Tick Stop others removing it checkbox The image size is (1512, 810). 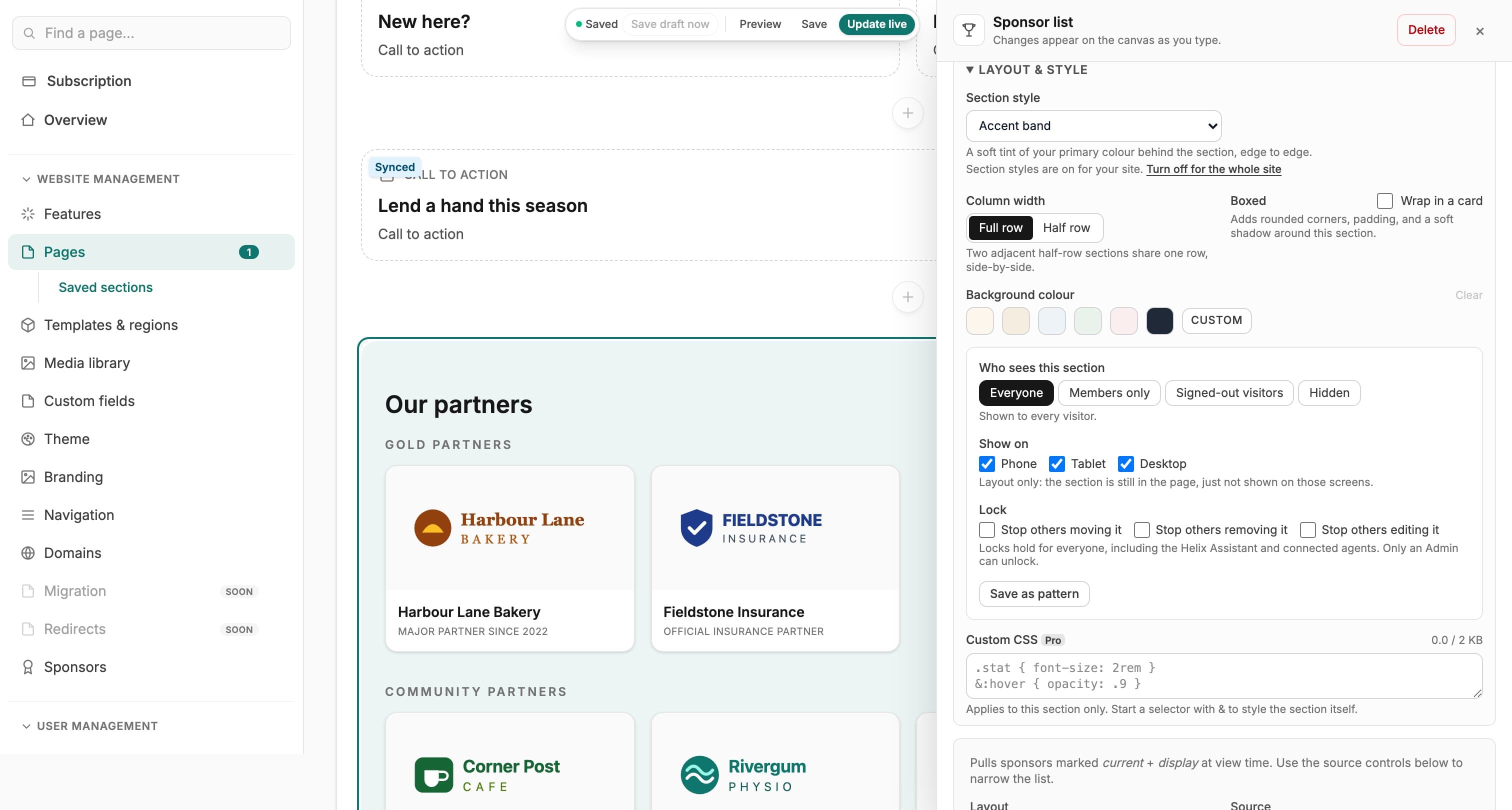pos(1141,529)
